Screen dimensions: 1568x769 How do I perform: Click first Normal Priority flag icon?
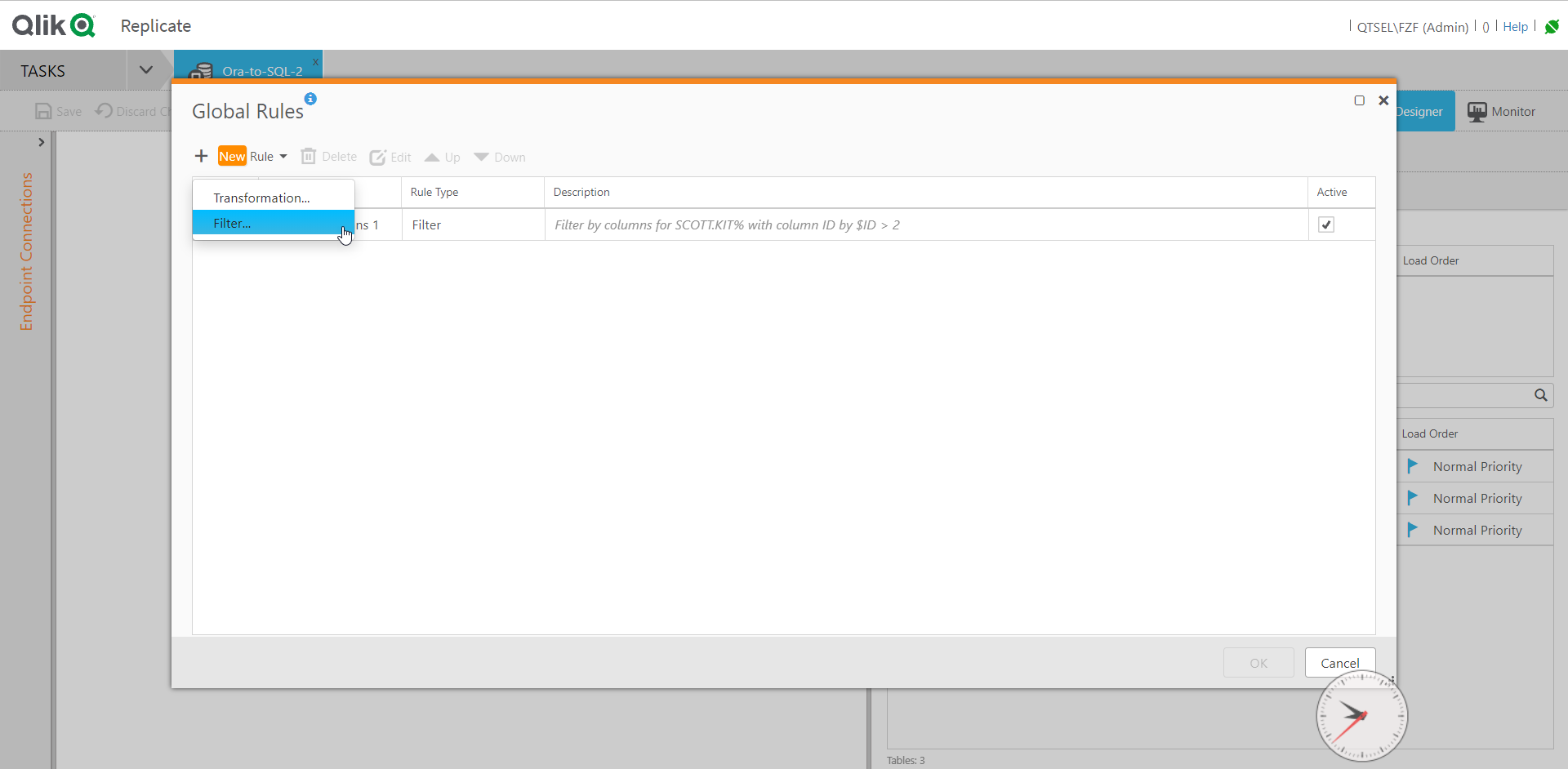(x=1412, y=466)
